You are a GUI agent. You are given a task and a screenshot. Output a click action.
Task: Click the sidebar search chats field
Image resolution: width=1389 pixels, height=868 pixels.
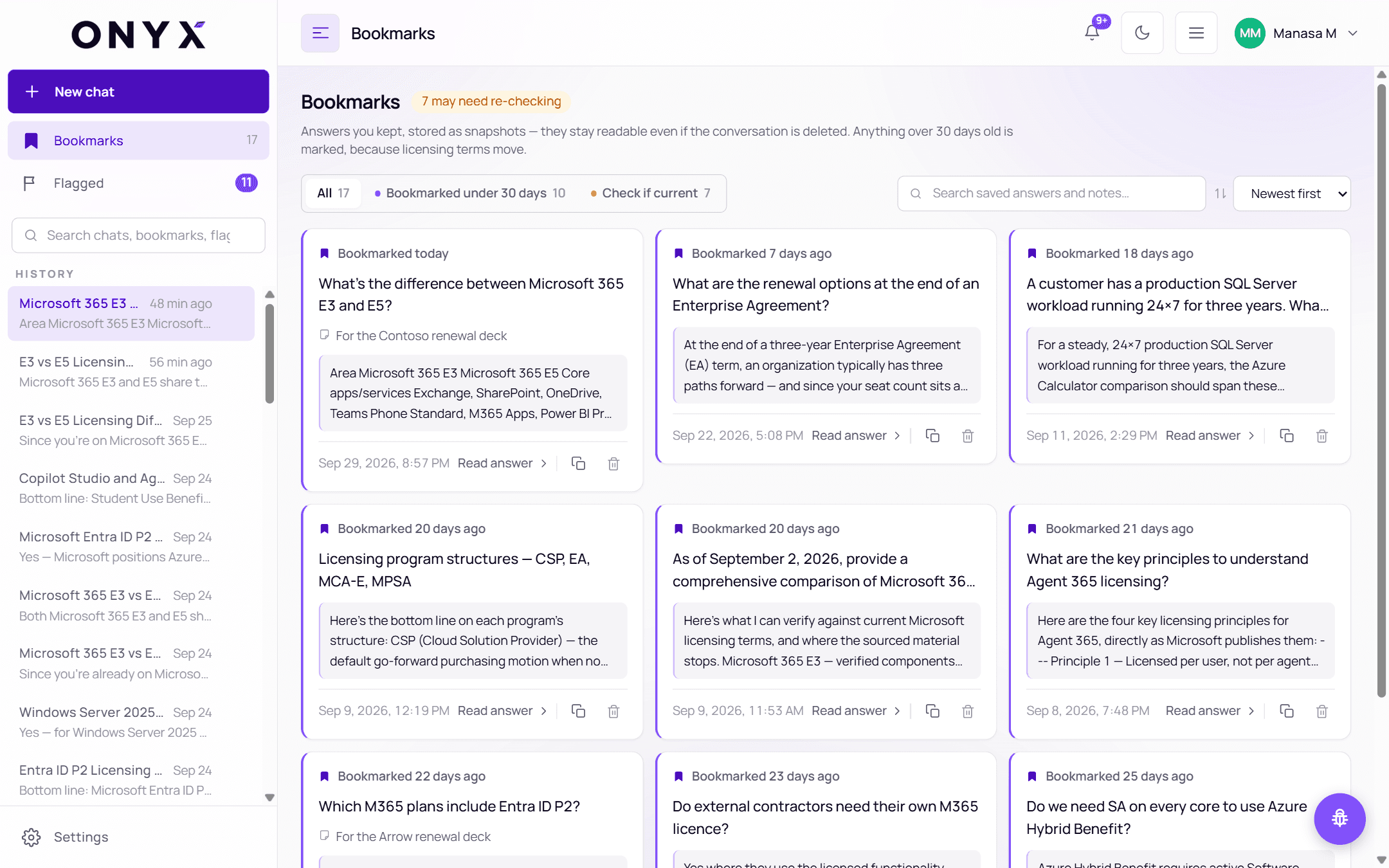pyautogui.click(x=138, y=235)
